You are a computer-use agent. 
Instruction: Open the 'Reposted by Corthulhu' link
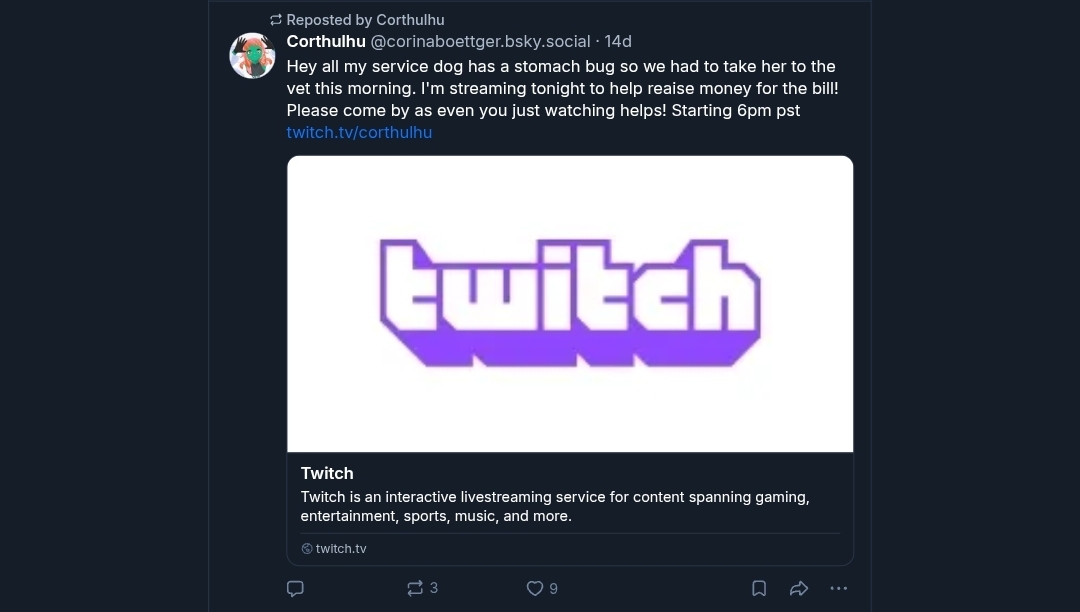pos(365,20)
